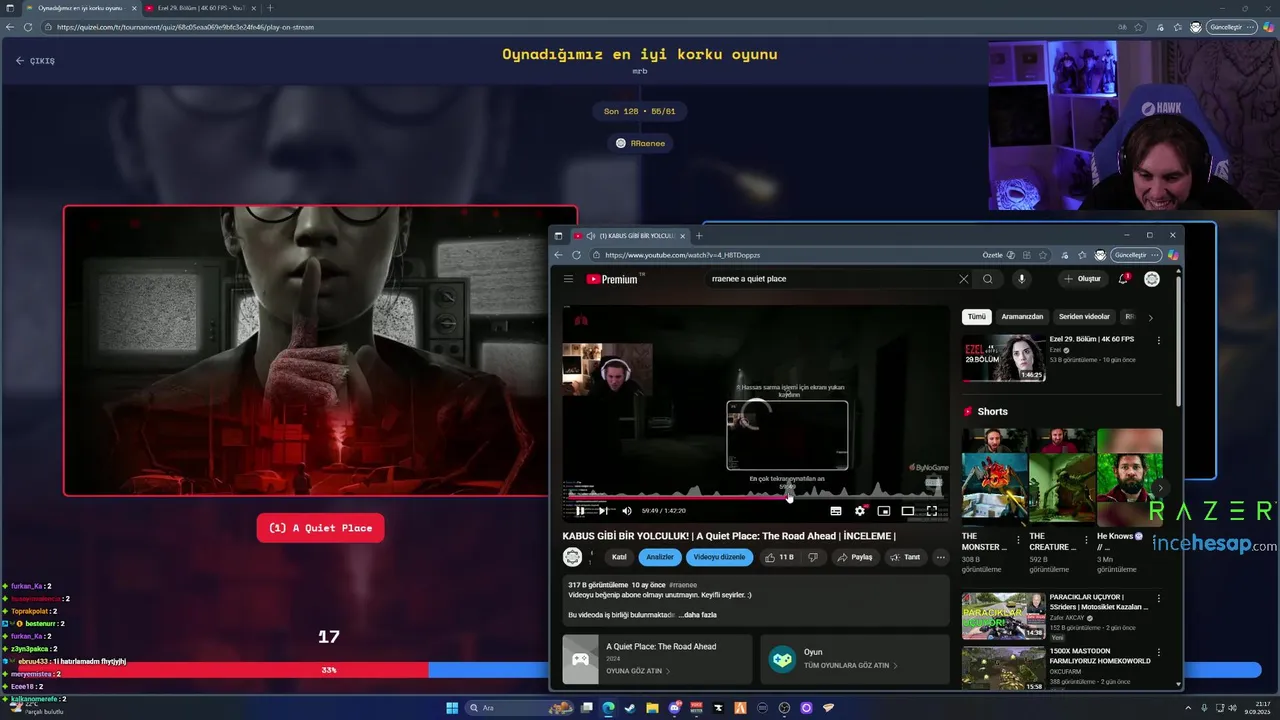Image resolution: width=1280 pixels, height=720 pixels.
Task: Open Analizler for this video
Action: coord(660,557)
